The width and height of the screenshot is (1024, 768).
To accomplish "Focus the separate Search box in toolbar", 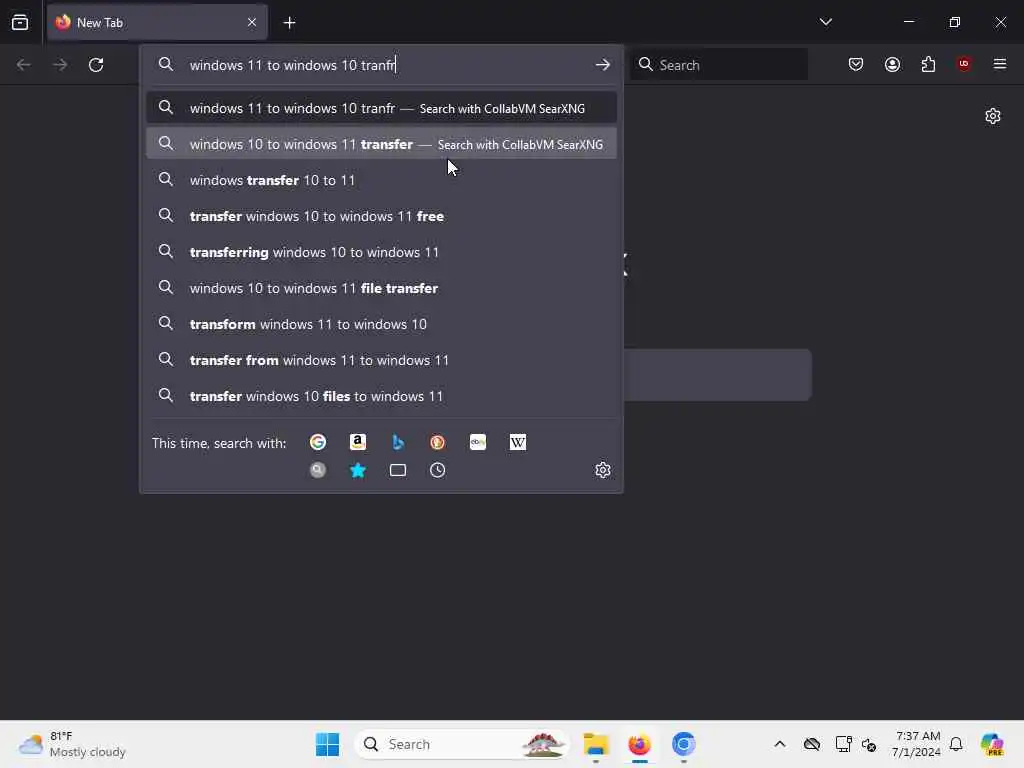I will (x=719, y=65).
